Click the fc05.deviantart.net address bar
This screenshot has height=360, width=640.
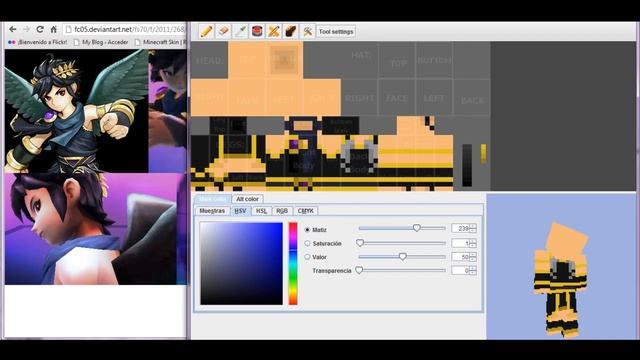[124, 29]
